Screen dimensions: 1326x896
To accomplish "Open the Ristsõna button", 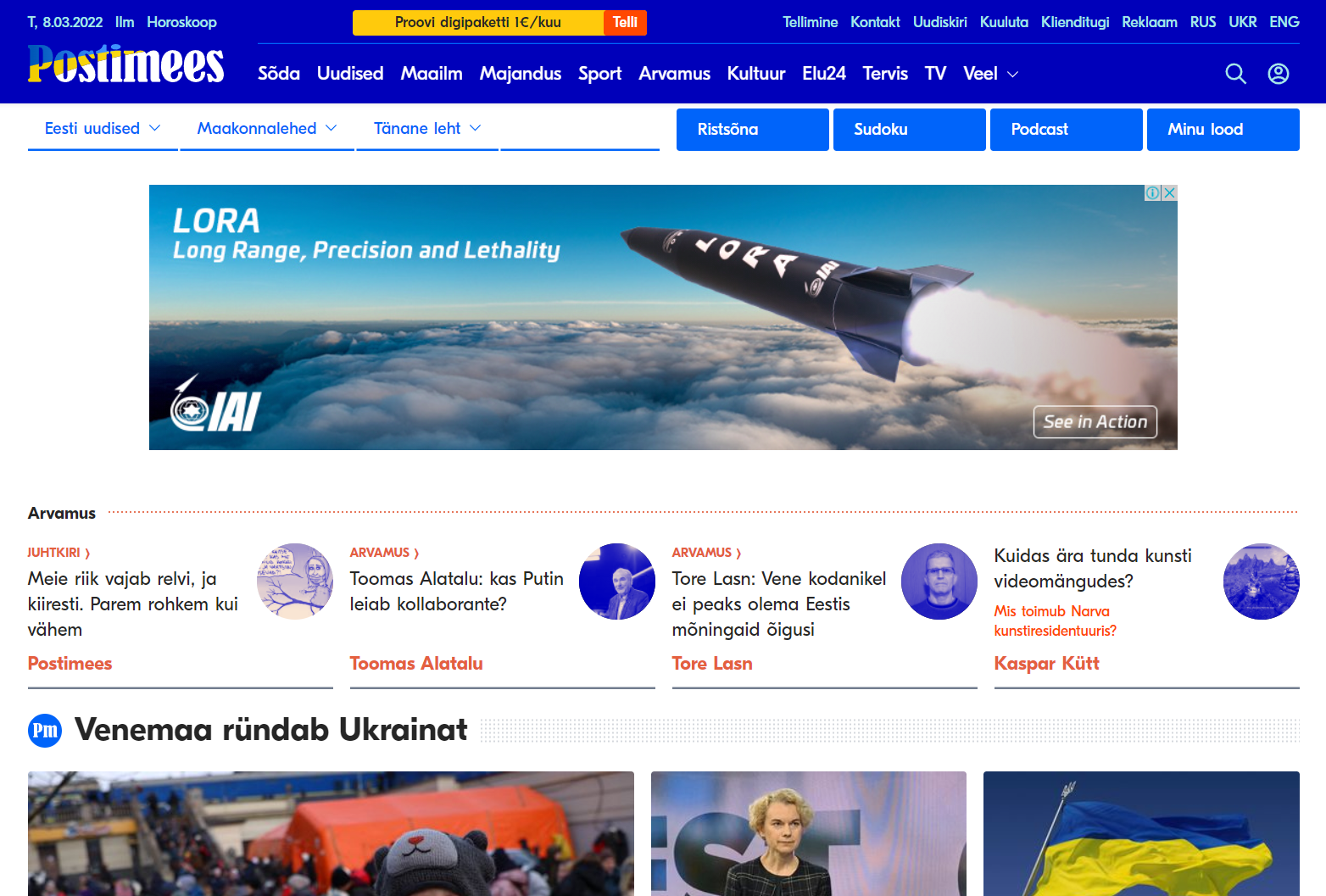I will [x=752, y=130].
